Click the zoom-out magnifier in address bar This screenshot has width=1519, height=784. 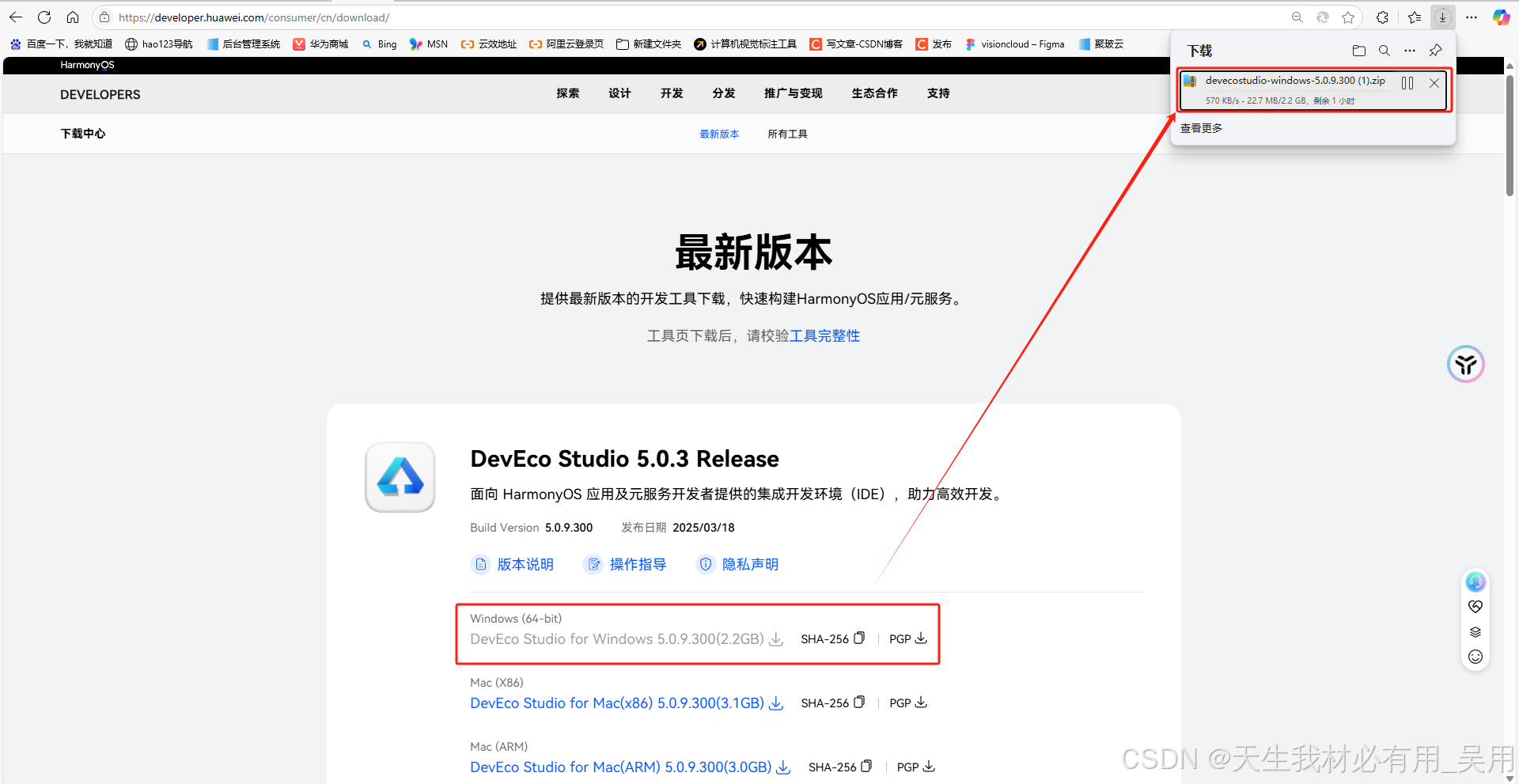click(x=1297, y=17)
